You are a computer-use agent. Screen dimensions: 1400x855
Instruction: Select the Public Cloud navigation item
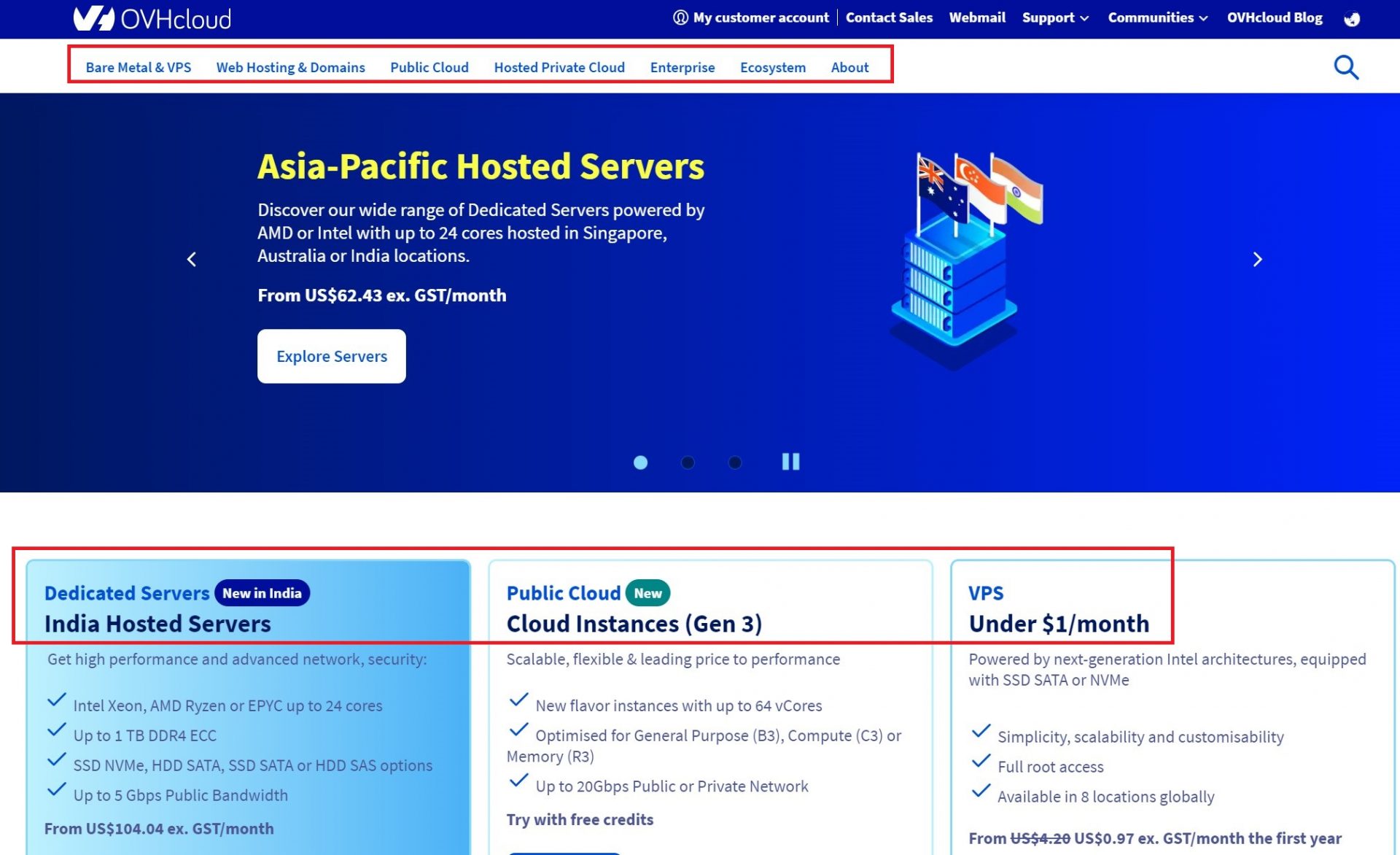[429, 66]
